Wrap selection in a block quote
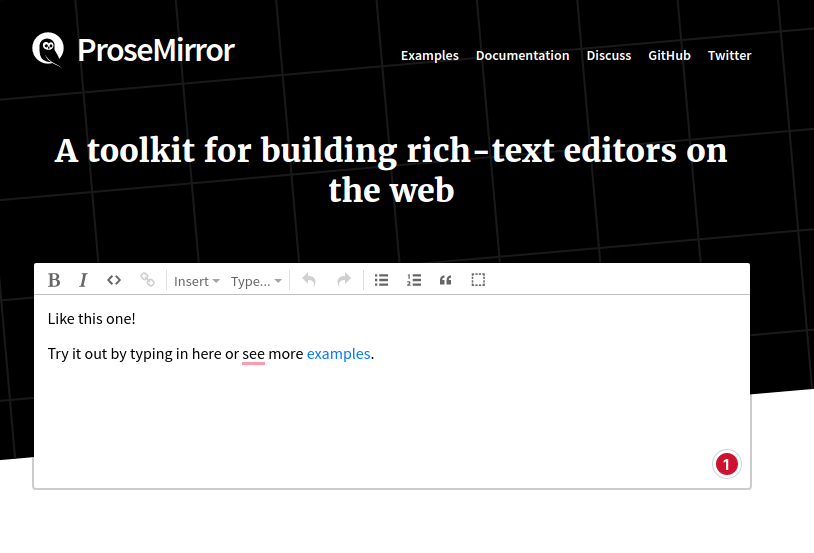Screen dimensions: 814x553 coord(445,280)
